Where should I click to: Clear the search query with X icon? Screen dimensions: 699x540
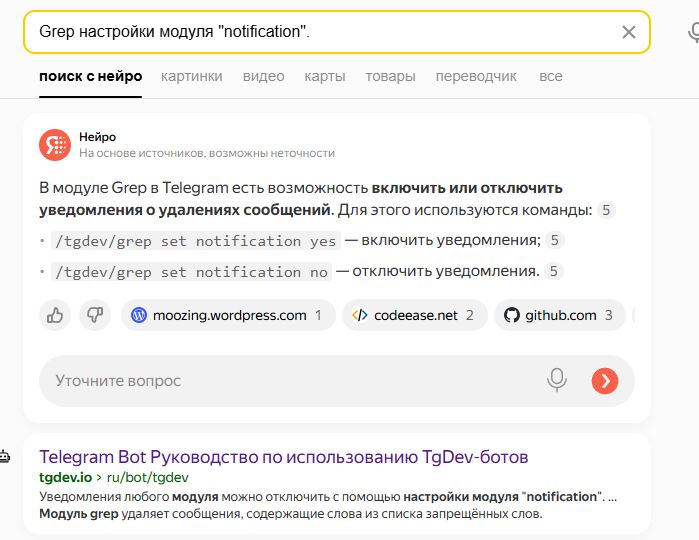pyautogui.click(x=628, y=32)
